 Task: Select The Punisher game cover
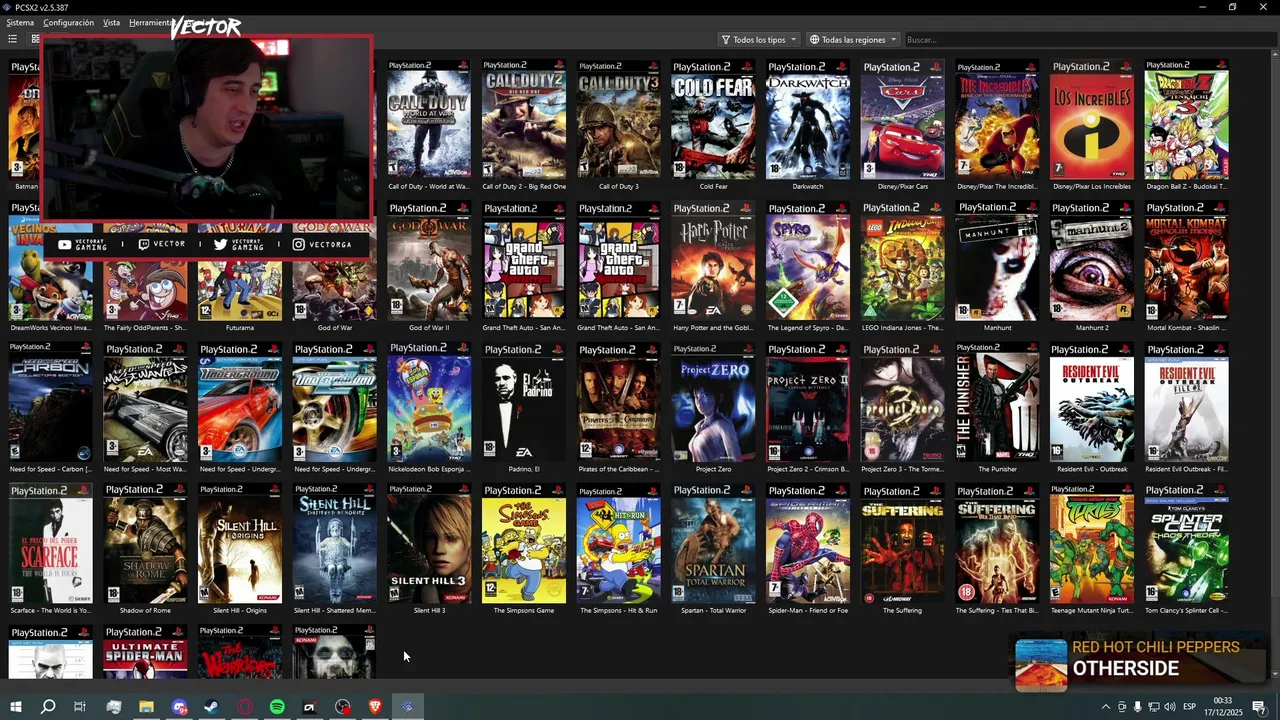pos(997,403)
